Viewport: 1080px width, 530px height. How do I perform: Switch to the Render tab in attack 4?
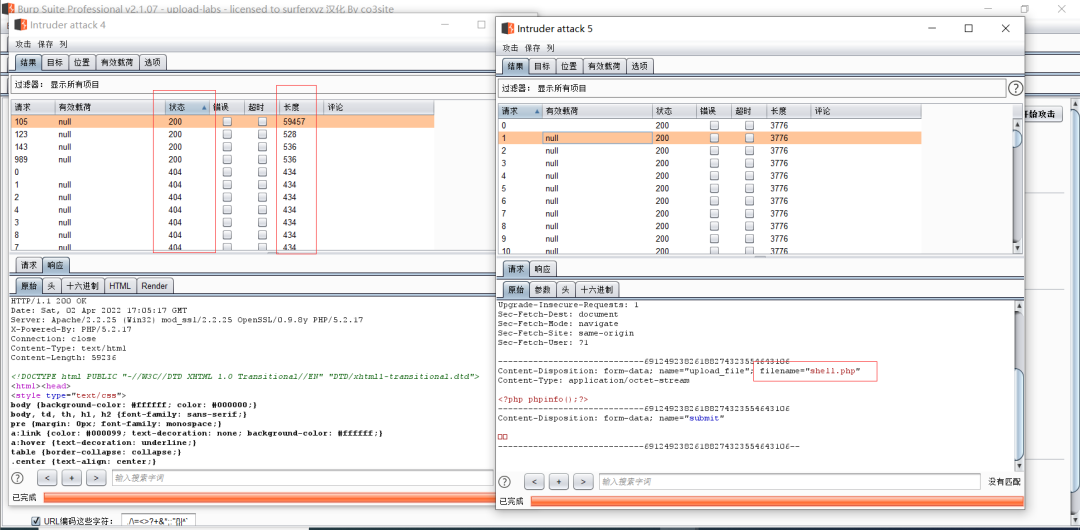coord(154,286)
